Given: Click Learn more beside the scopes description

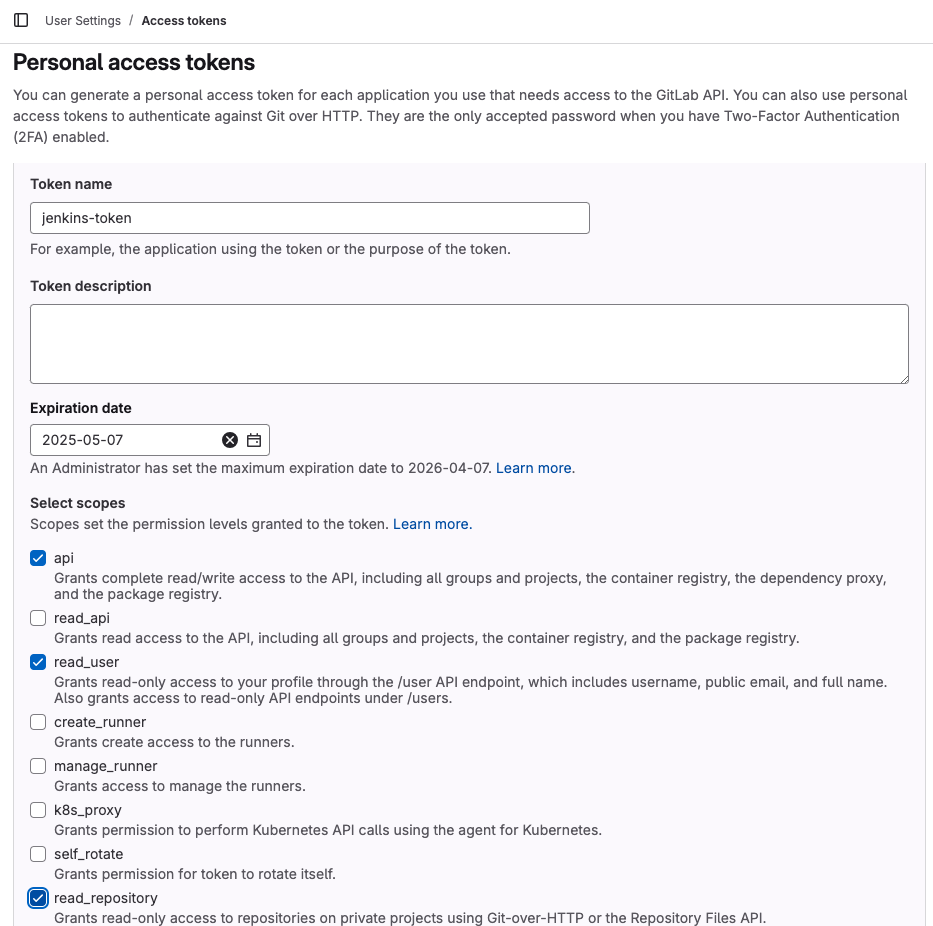Looking at the screenshot, I should tap(432, 523).
